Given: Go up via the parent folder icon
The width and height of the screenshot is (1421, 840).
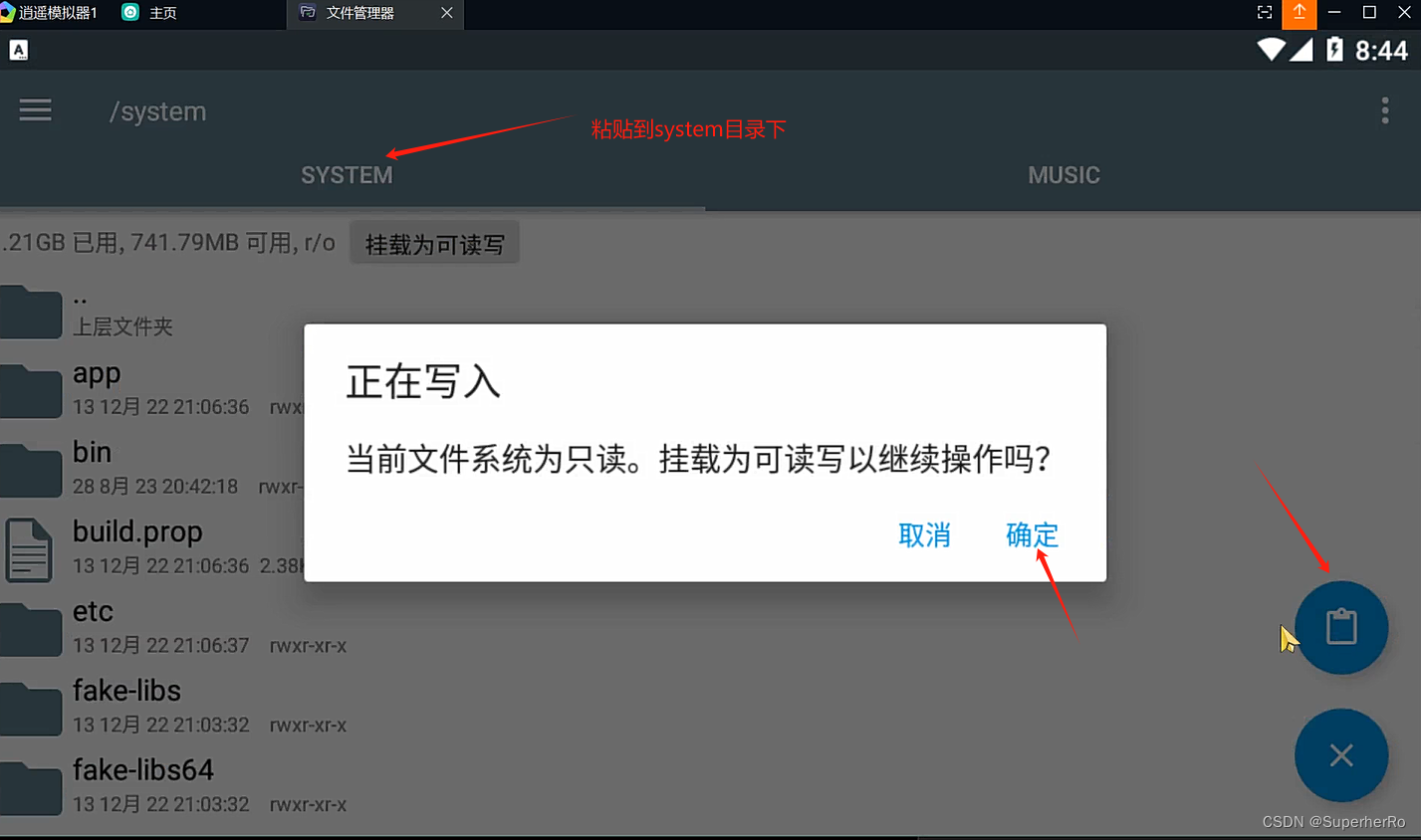Looking at the screenshot, I should click(x=31, y=313).
